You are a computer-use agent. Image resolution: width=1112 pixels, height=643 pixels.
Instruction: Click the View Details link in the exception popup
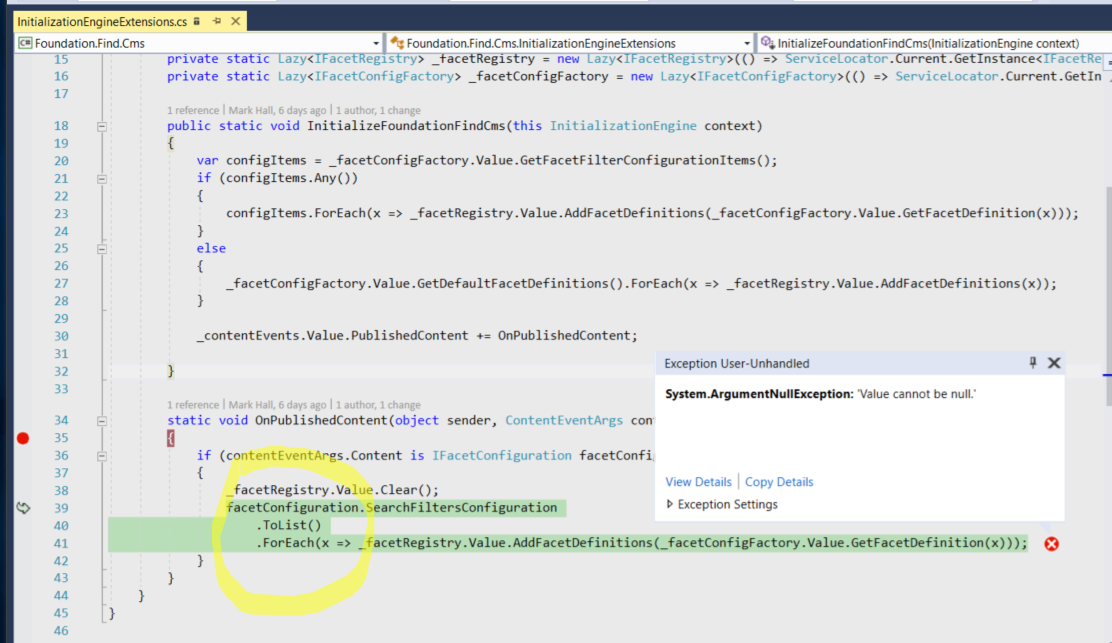pos(698,481)
